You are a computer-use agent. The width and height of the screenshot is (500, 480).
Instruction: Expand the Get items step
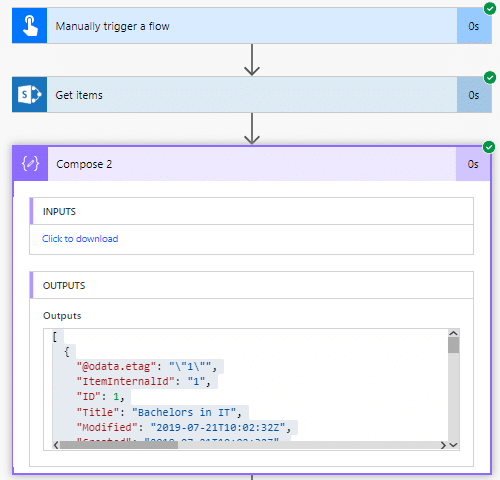252,95
